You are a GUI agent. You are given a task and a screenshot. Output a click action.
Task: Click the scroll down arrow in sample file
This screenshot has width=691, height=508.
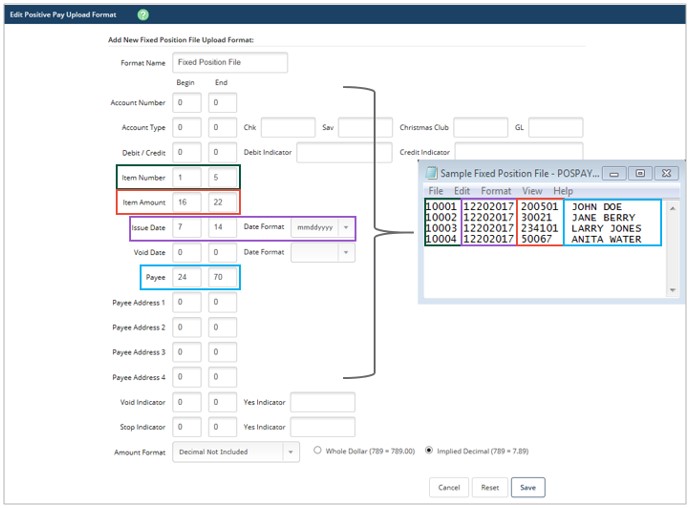point(672,290)
